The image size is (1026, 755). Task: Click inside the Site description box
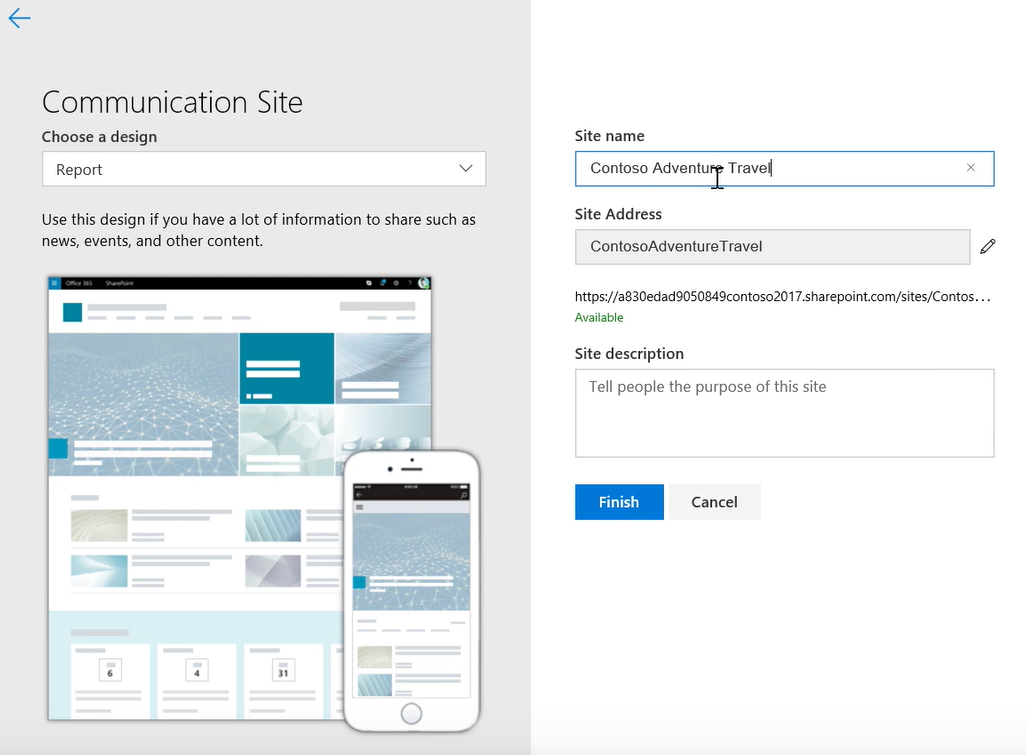[x=784, y=413]
